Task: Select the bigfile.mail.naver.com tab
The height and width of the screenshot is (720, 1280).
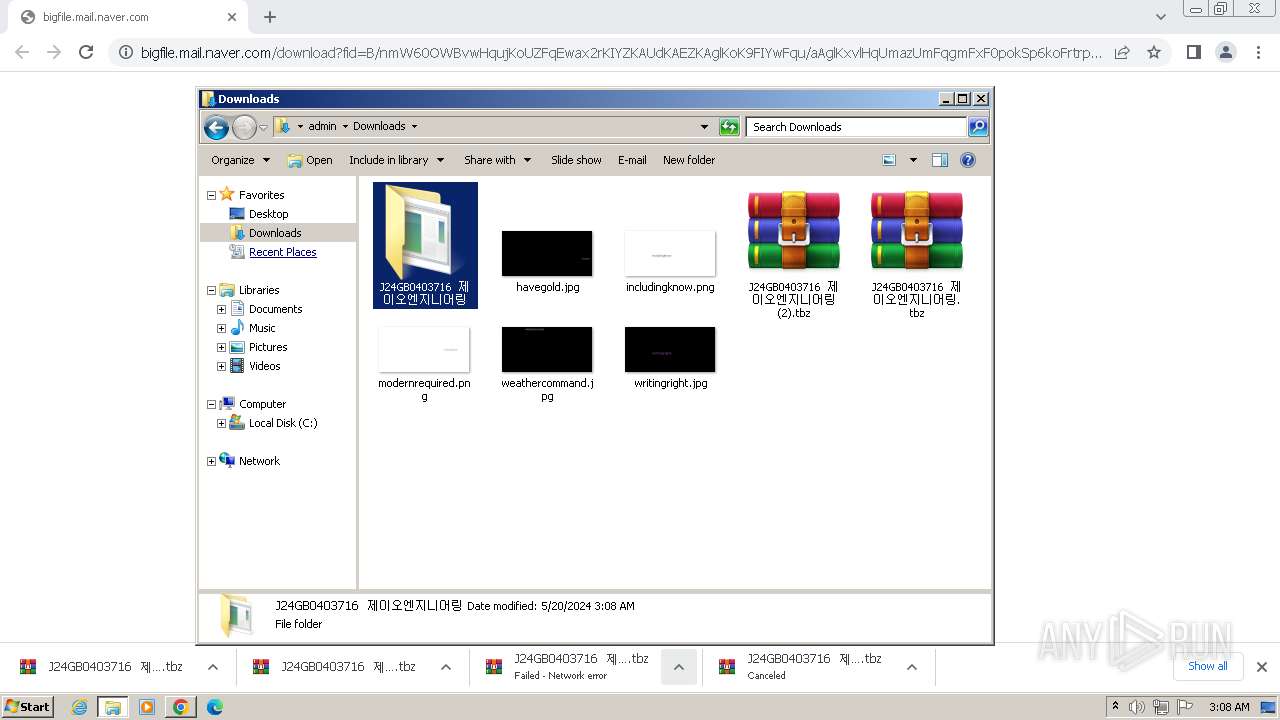Action: (126, 17)
